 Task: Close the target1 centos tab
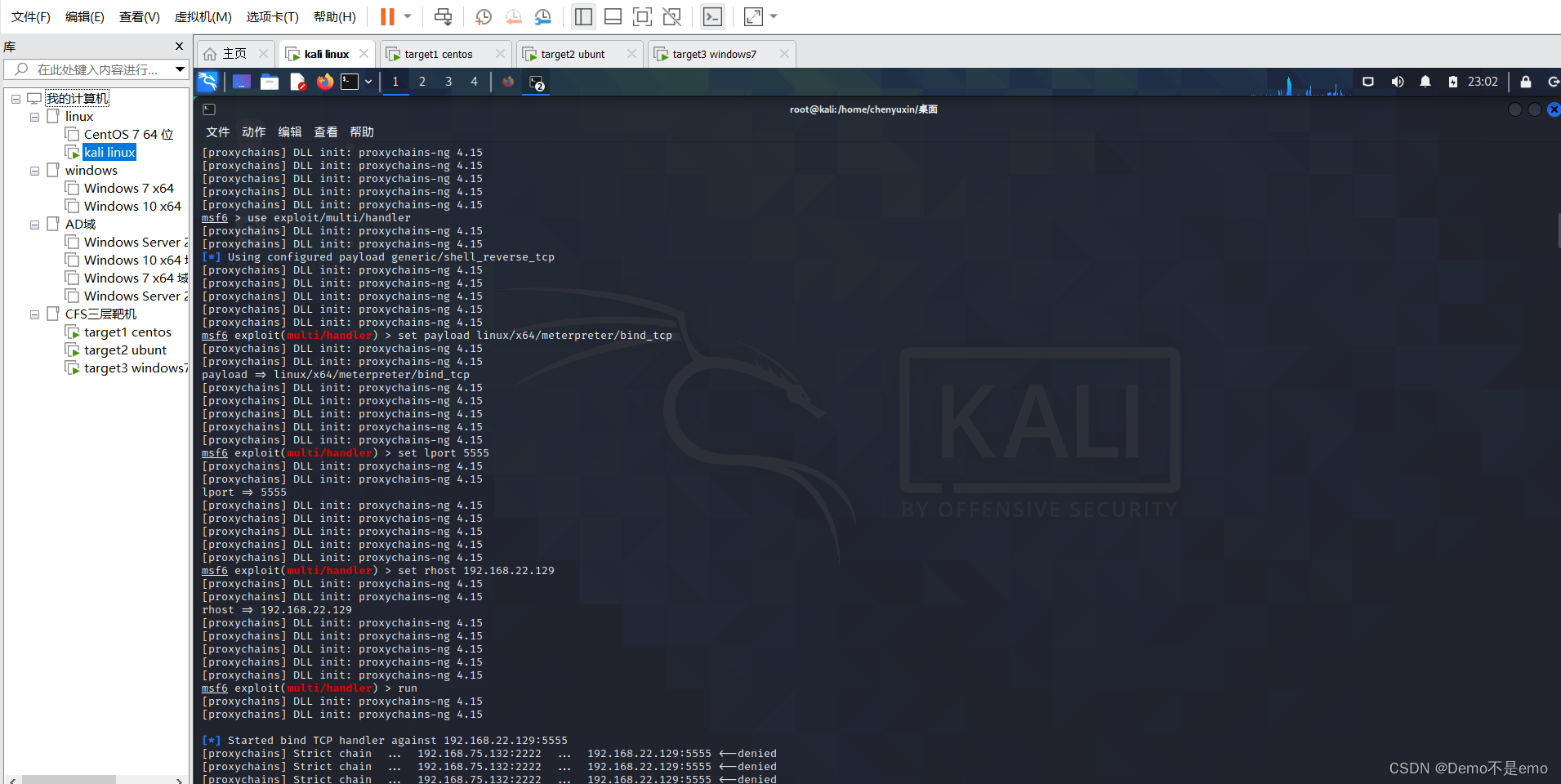[500, 54]
